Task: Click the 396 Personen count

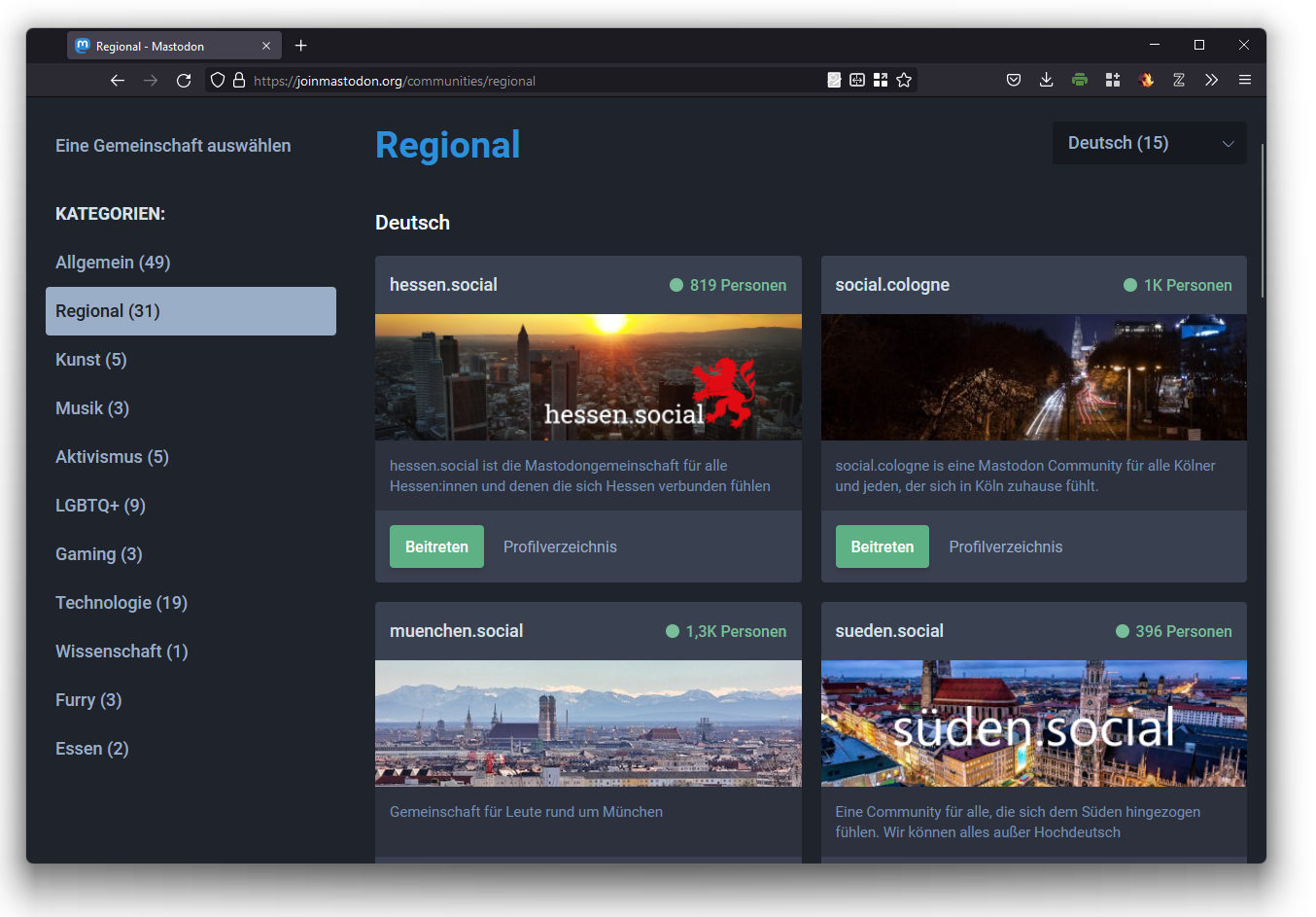Action: click(1174, 631)
